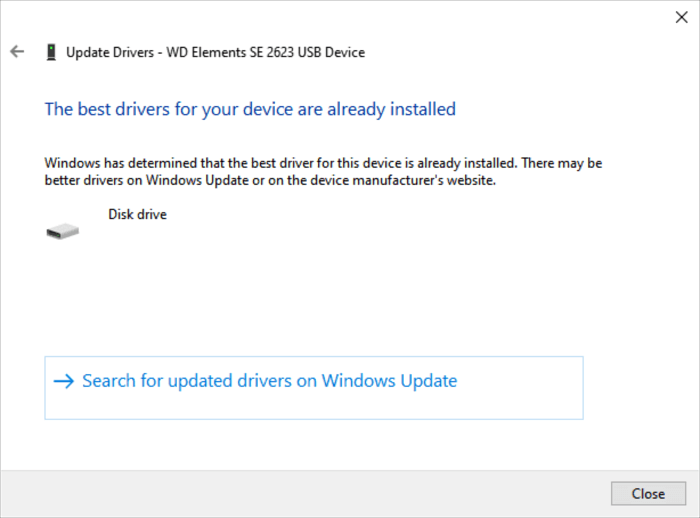Click the blue arrow beside the search link
The image size is (700, 518).
63,381
